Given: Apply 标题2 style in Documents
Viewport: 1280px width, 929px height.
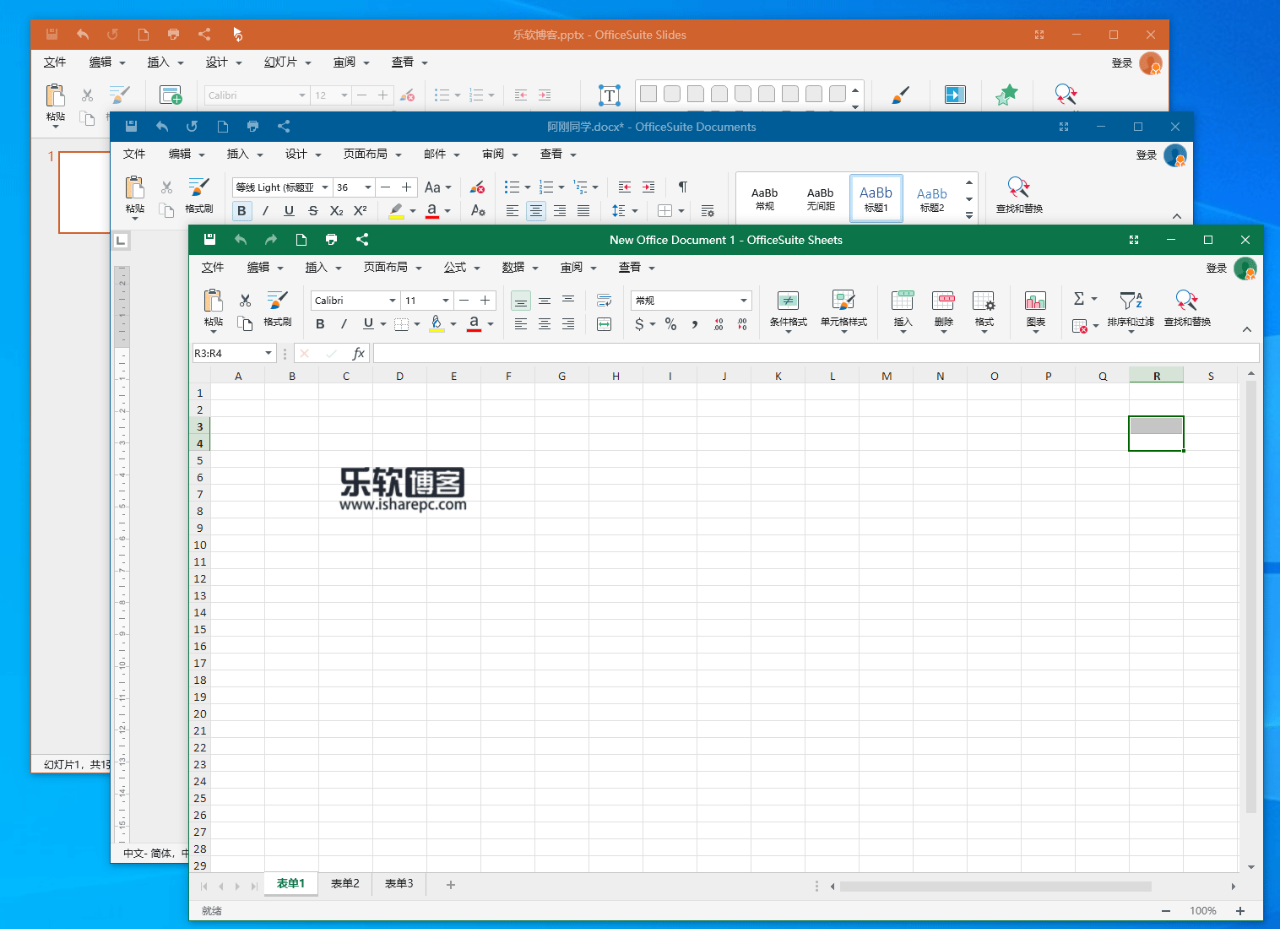Looking at the screenshot, I should click(932, 199).
